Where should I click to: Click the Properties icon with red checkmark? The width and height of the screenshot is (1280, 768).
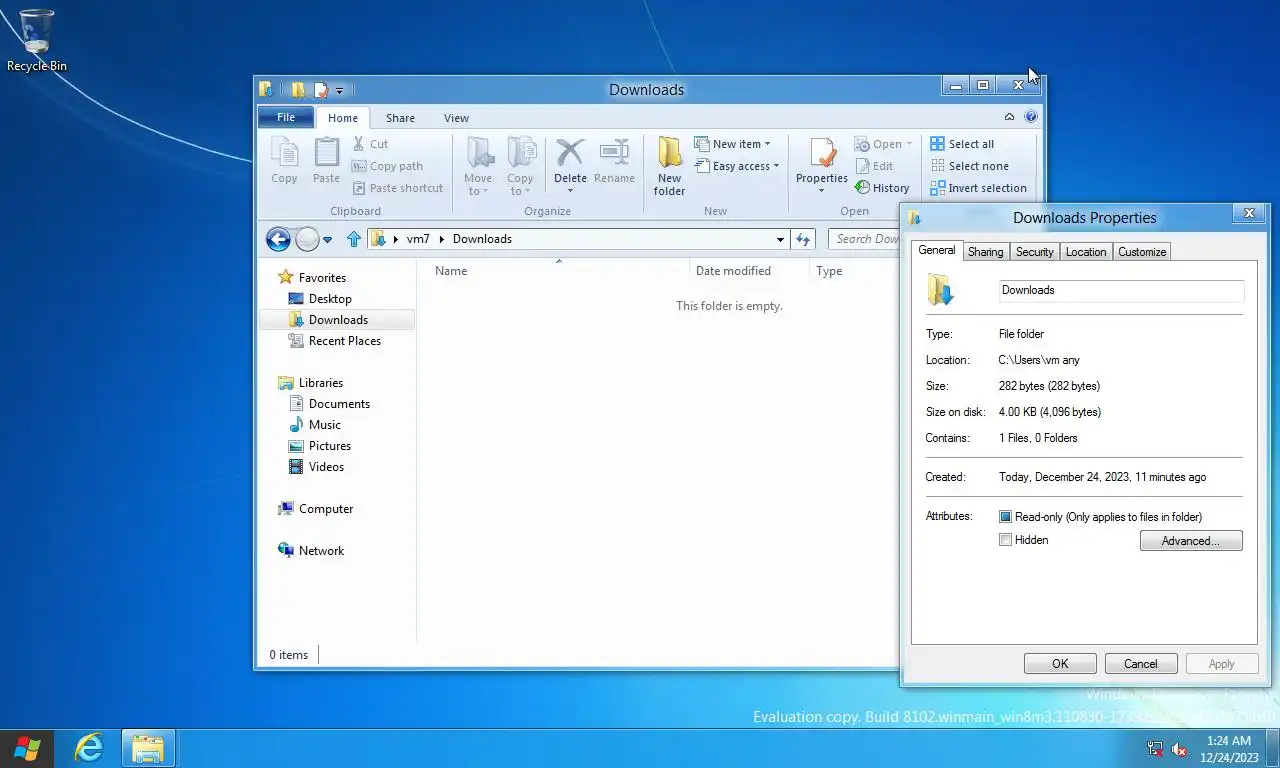(822, 153)
